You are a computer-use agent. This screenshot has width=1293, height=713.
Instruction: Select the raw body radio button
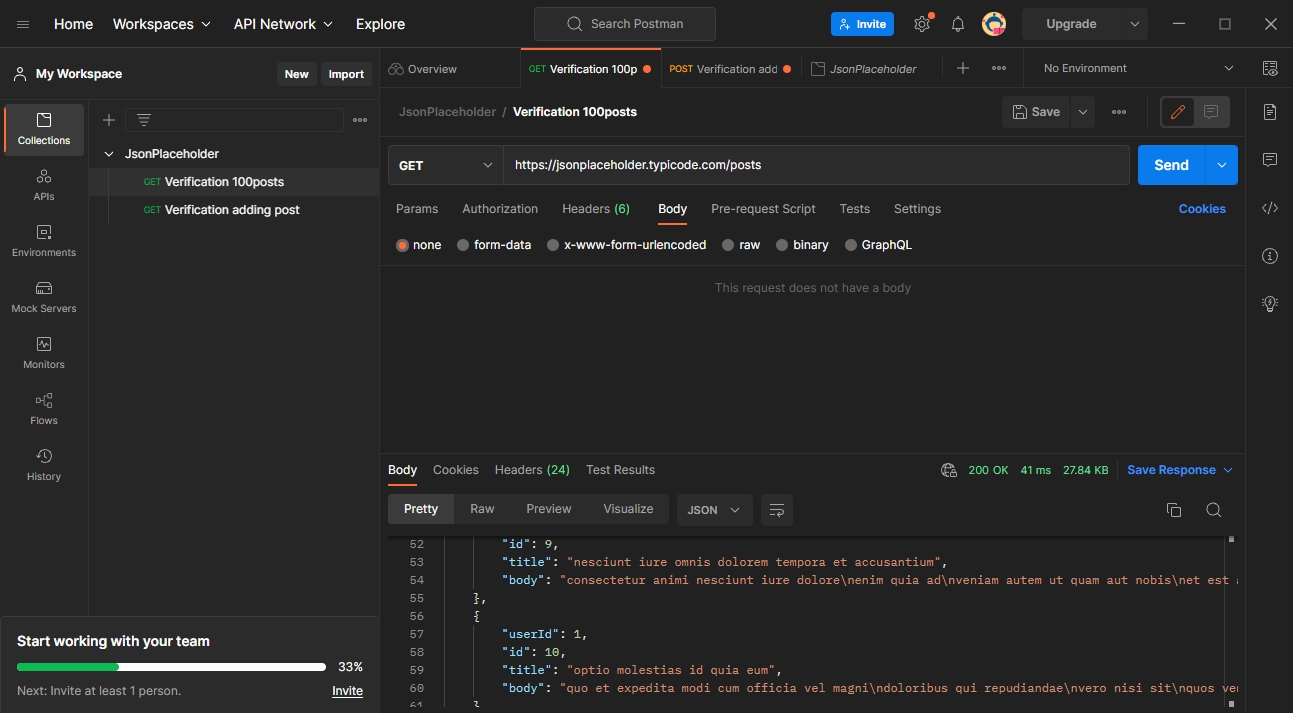point(728,245)
